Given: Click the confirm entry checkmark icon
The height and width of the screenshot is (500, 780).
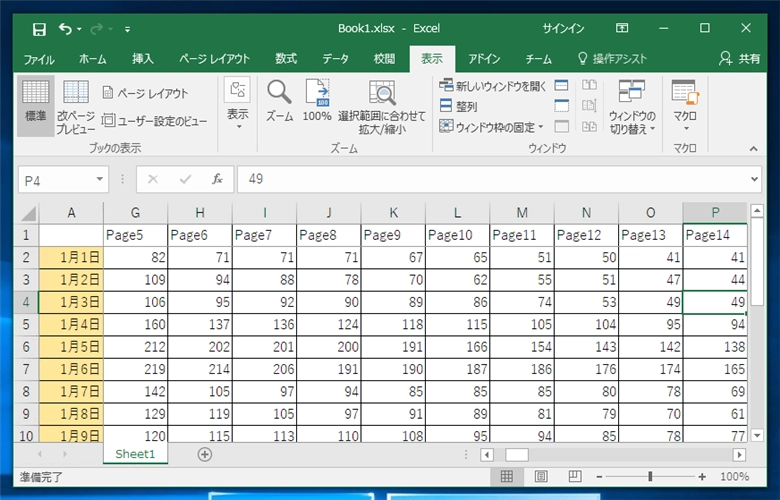Looking at the screenshot, I should 186,179.
